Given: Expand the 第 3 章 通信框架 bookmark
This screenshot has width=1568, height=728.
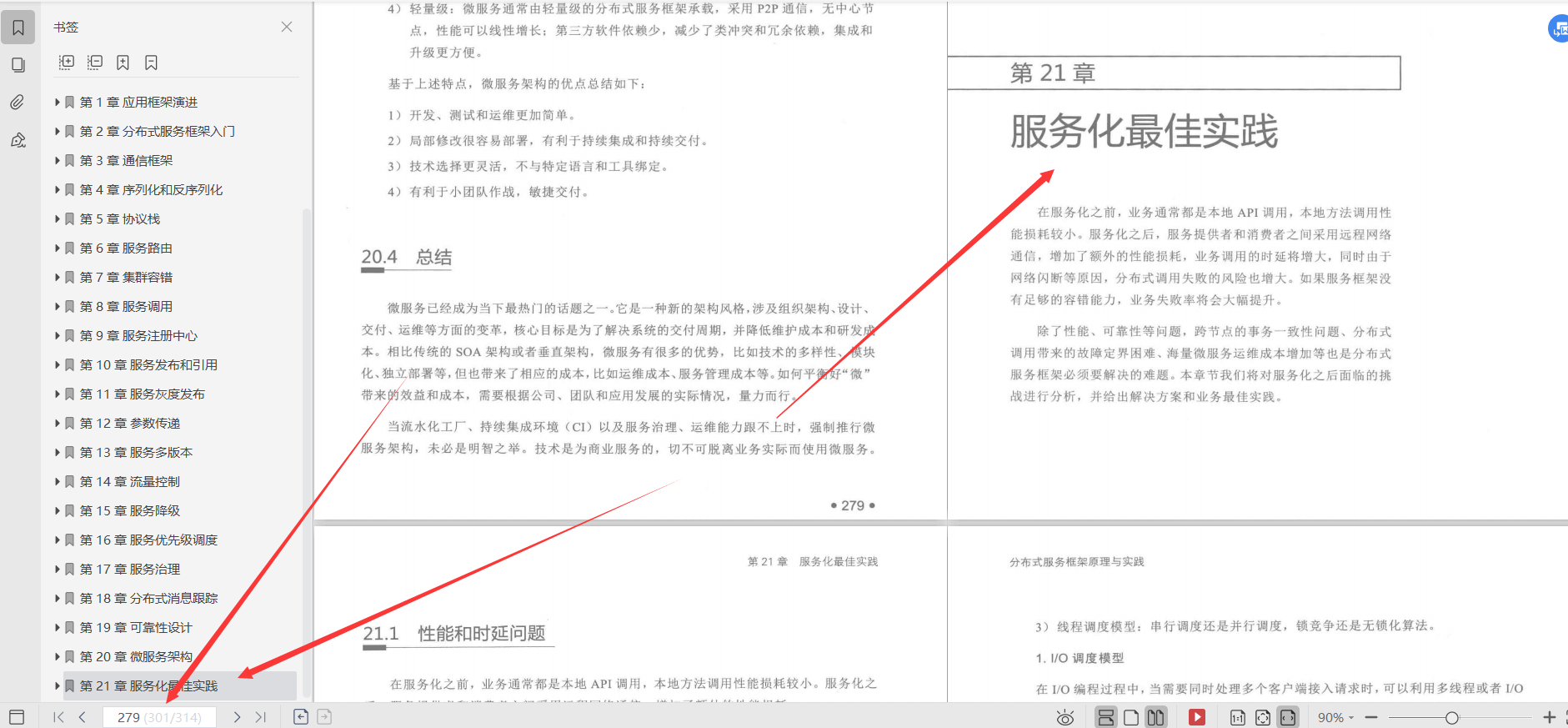Looking at the screenshot, I should [x=58, y=160].
